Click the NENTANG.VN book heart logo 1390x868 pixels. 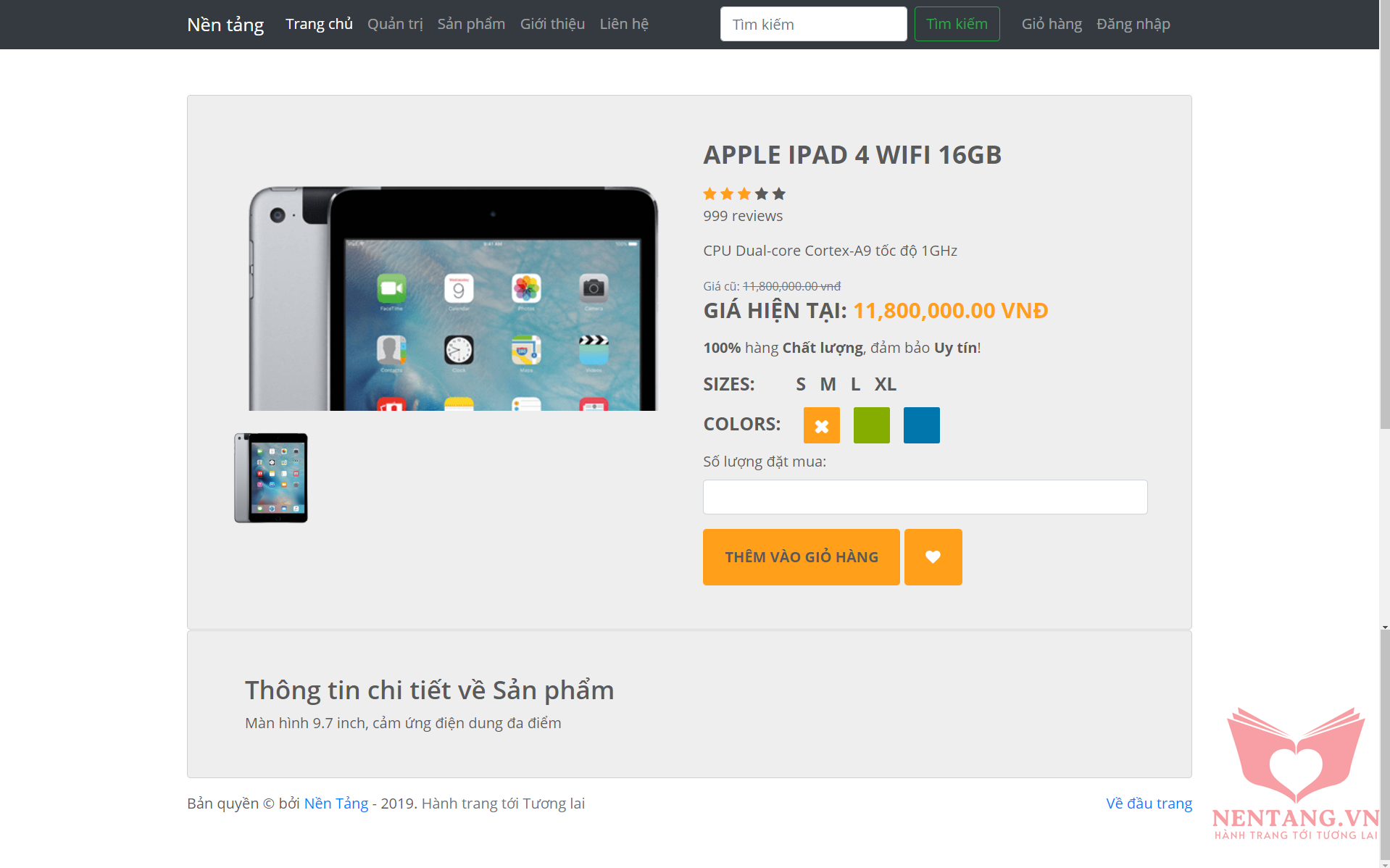click(x=1295, y=774)
